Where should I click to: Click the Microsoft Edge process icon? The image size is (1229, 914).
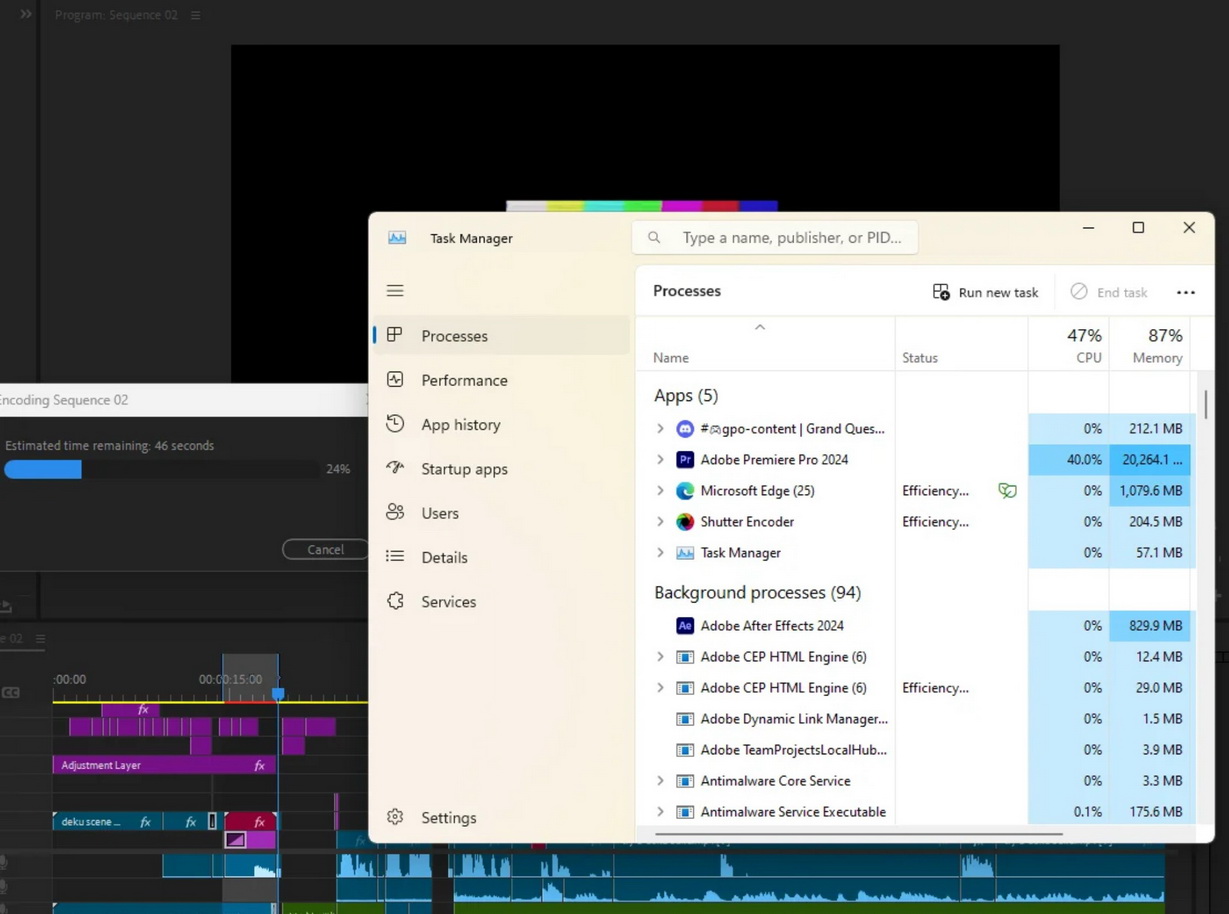(685, 491)
